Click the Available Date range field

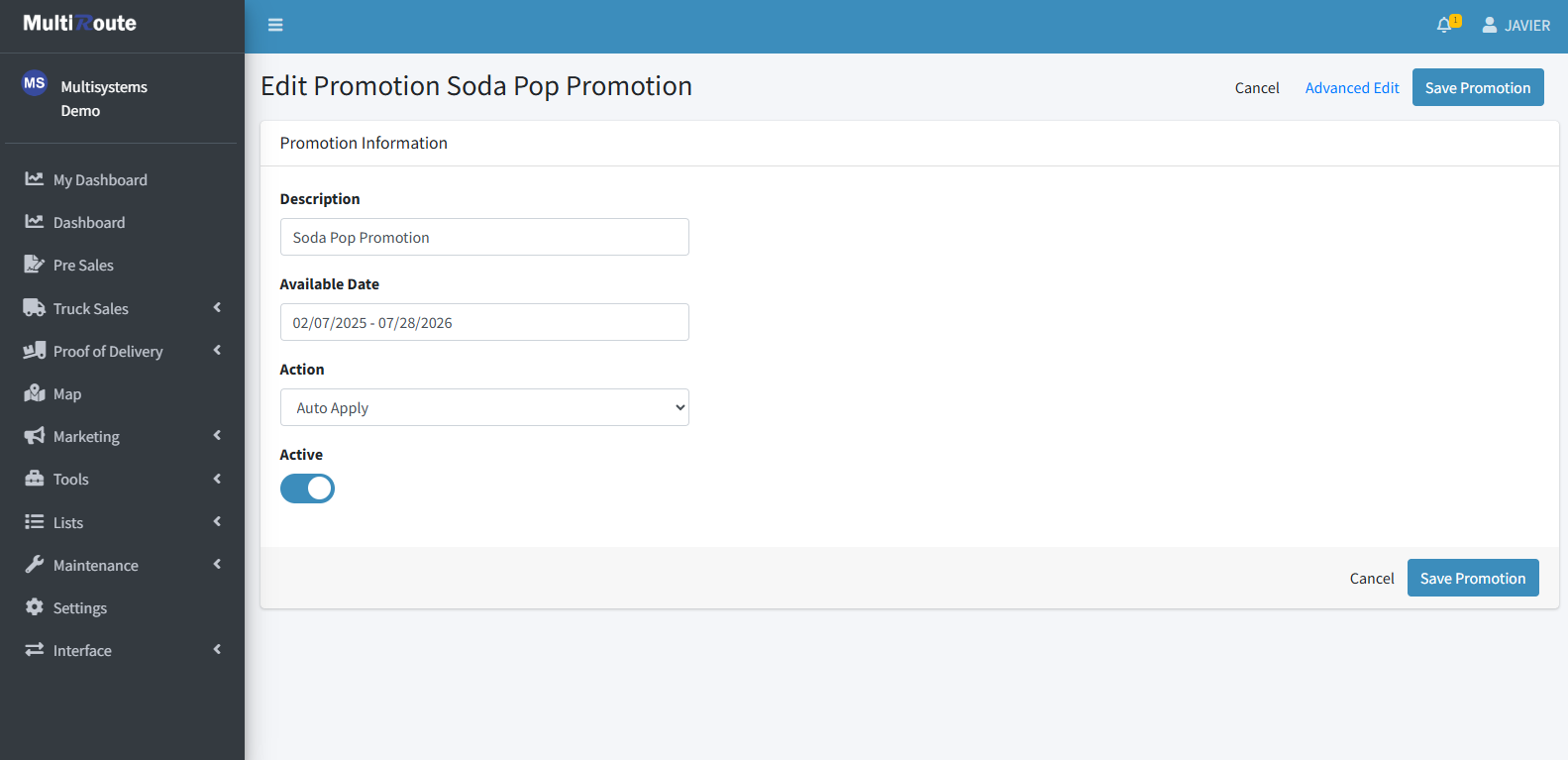484,322
